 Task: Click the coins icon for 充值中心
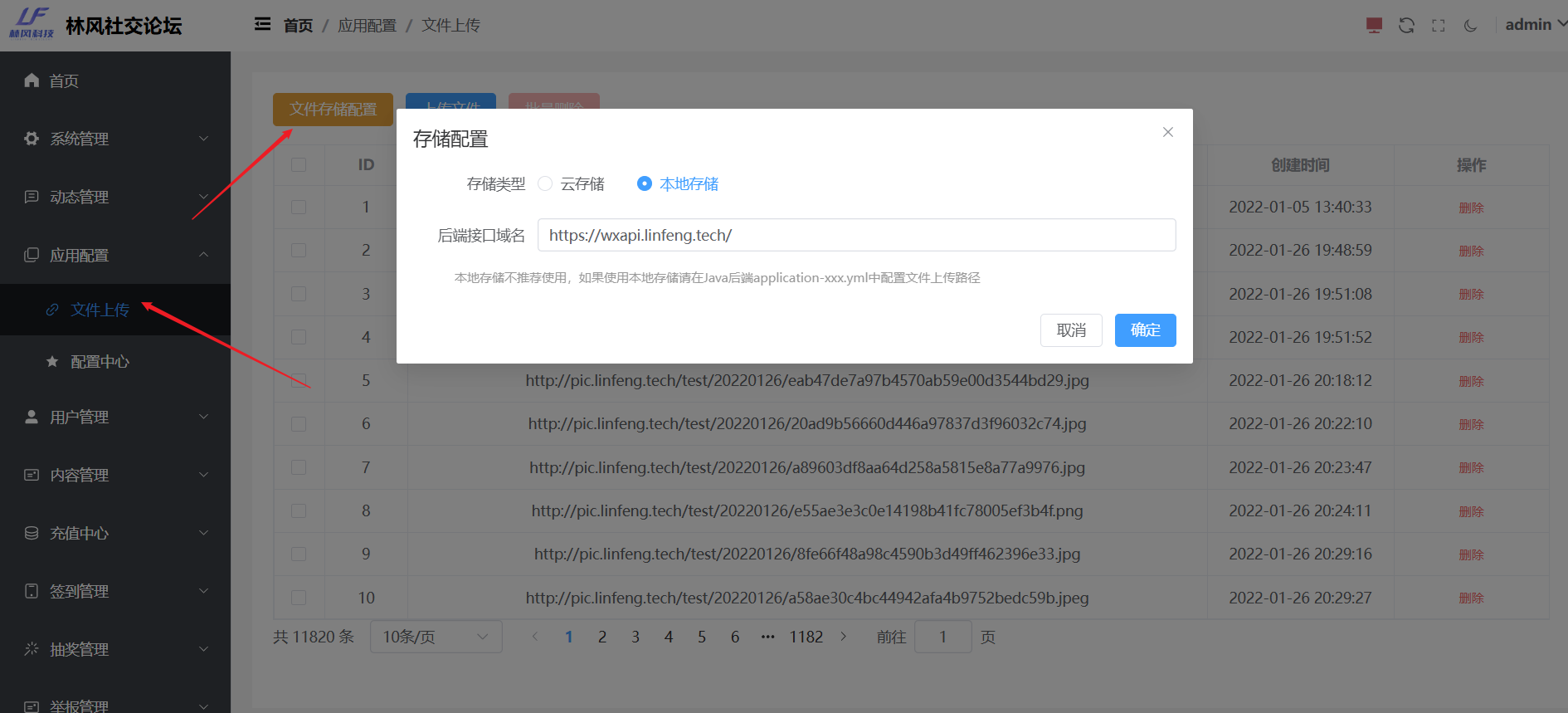coord(32,532)
